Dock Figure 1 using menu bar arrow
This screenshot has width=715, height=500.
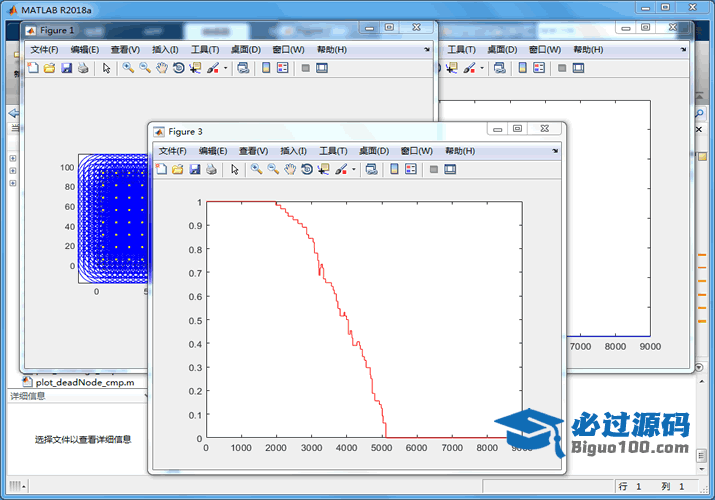427,50
